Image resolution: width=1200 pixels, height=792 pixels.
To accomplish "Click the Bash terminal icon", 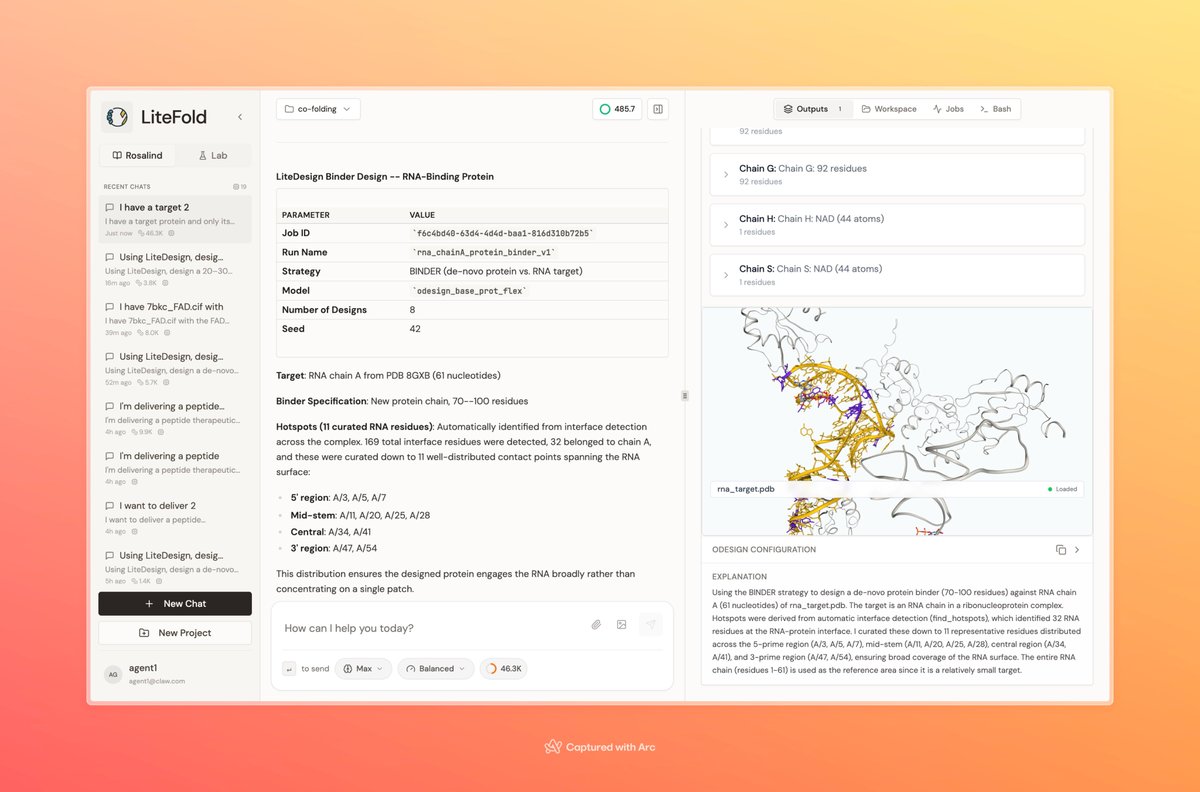I will point(984,109).
